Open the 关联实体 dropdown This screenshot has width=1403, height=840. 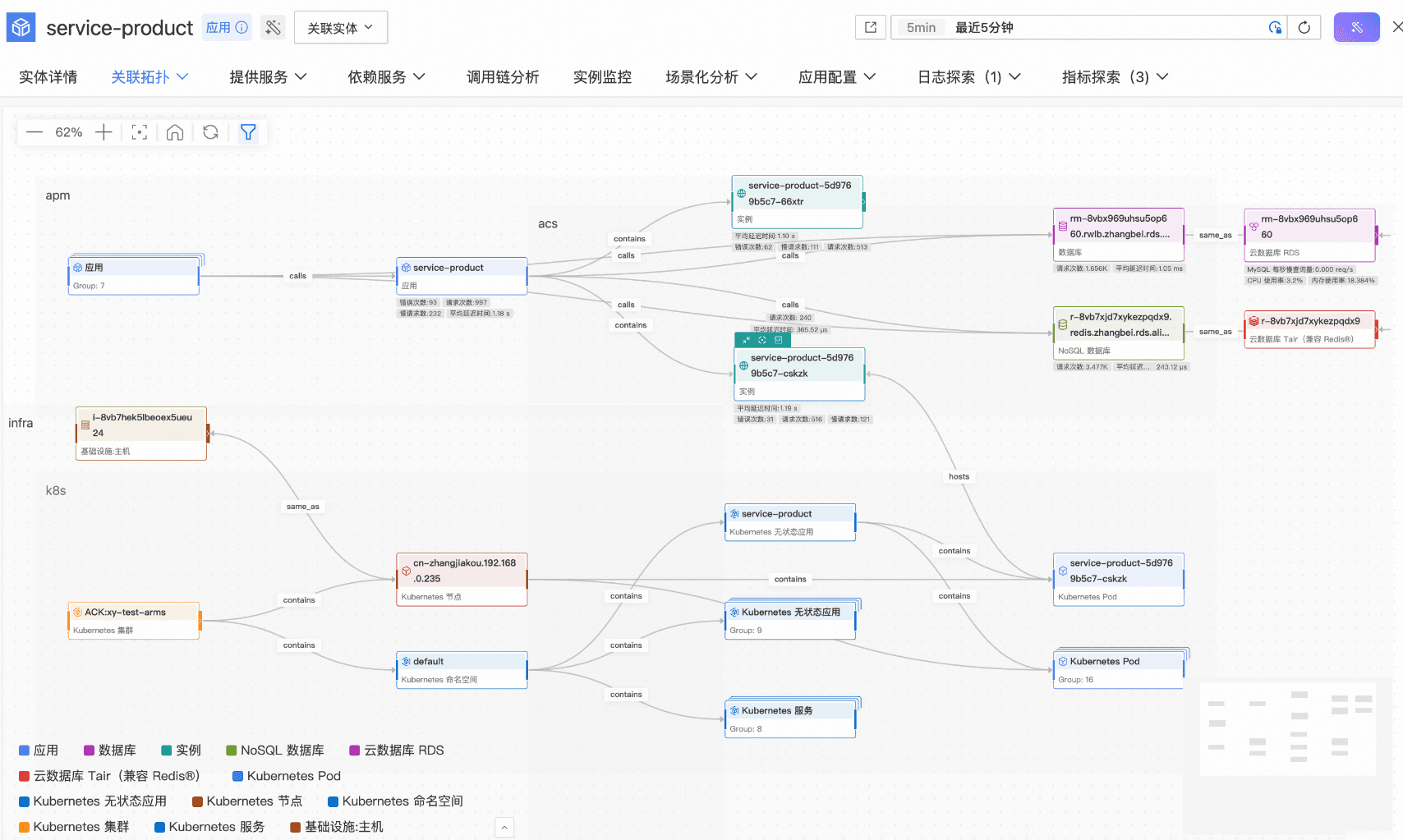340,28
